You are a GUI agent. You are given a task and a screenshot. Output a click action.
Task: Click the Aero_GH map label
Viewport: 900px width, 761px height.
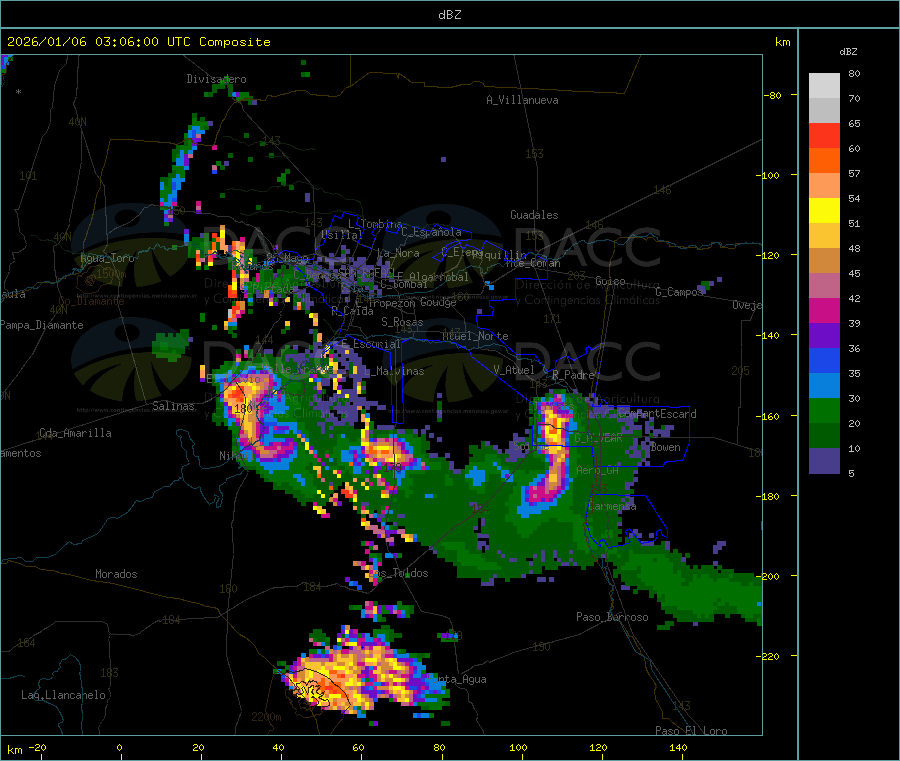pos(598,470)
